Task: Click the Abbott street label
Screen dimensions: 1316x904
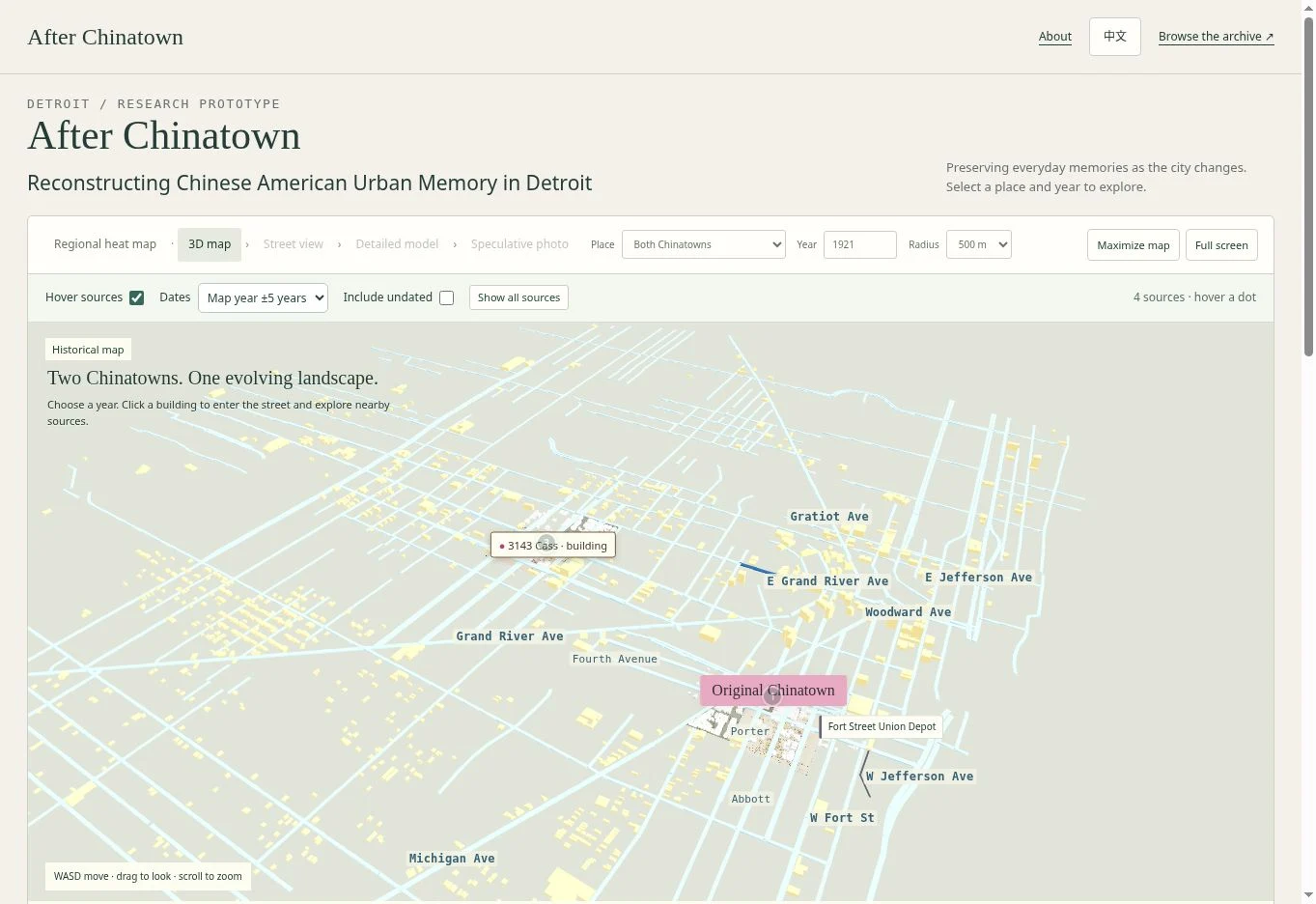Action: 751,799
